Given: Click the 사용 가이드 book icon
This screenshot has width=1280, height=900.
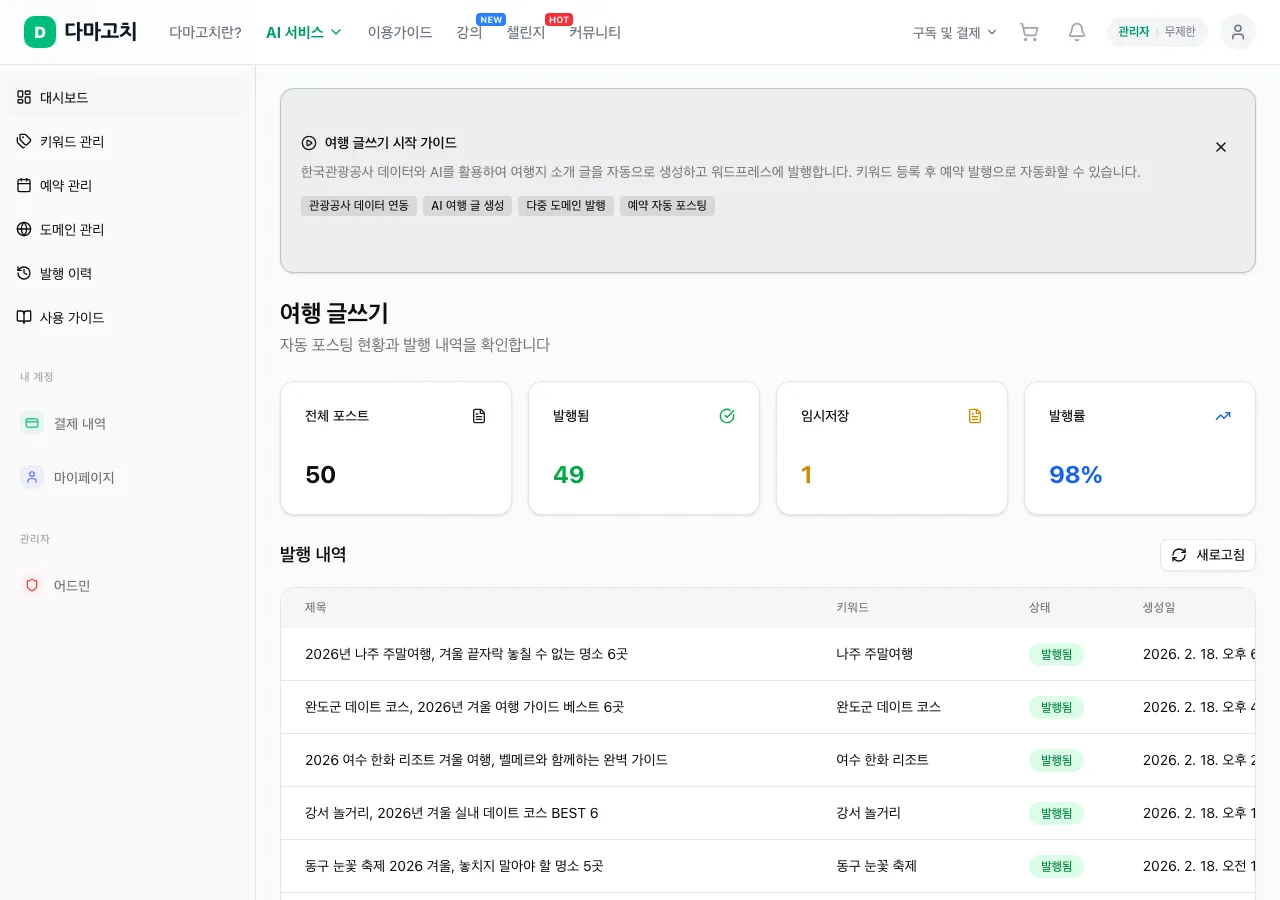Looking at the screenshot, I should point(24,317).
